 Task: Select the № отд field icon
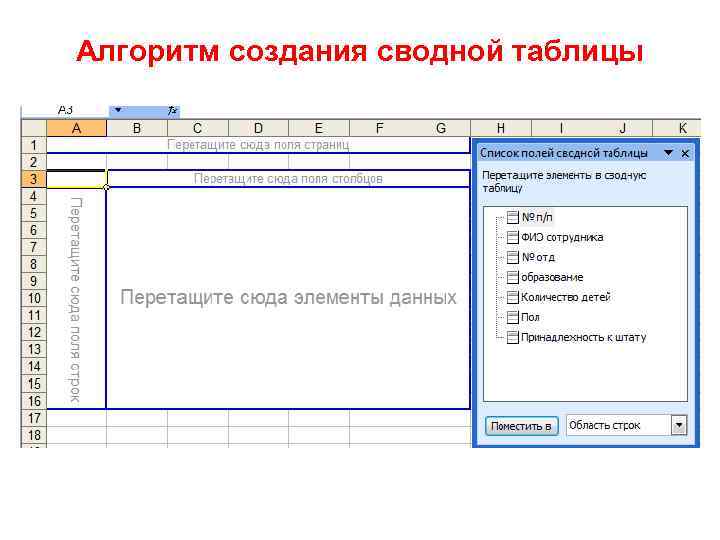pyautogui.click(x=512, y=257)
